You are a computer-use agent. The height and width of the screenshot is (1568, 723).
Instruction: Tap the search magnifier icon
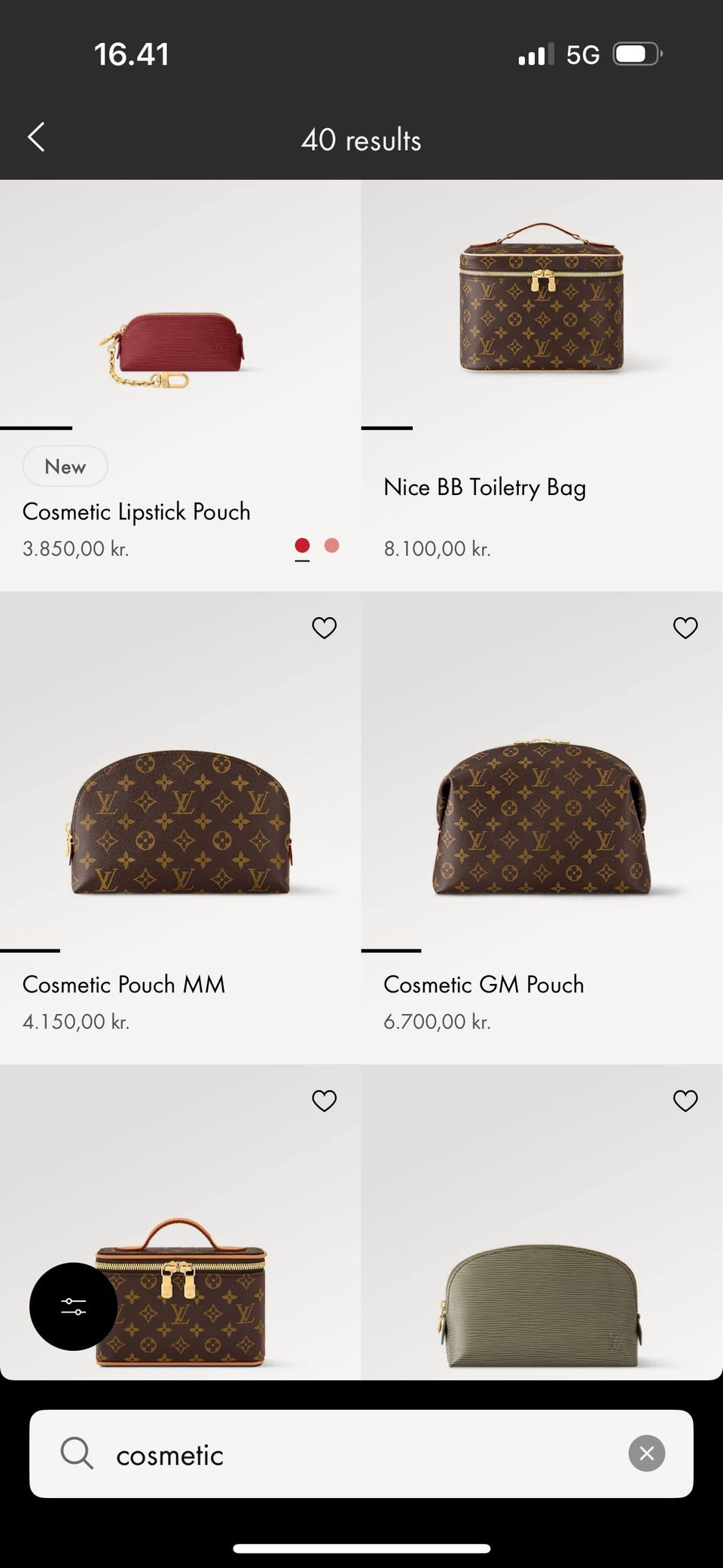click(77, 1453)
